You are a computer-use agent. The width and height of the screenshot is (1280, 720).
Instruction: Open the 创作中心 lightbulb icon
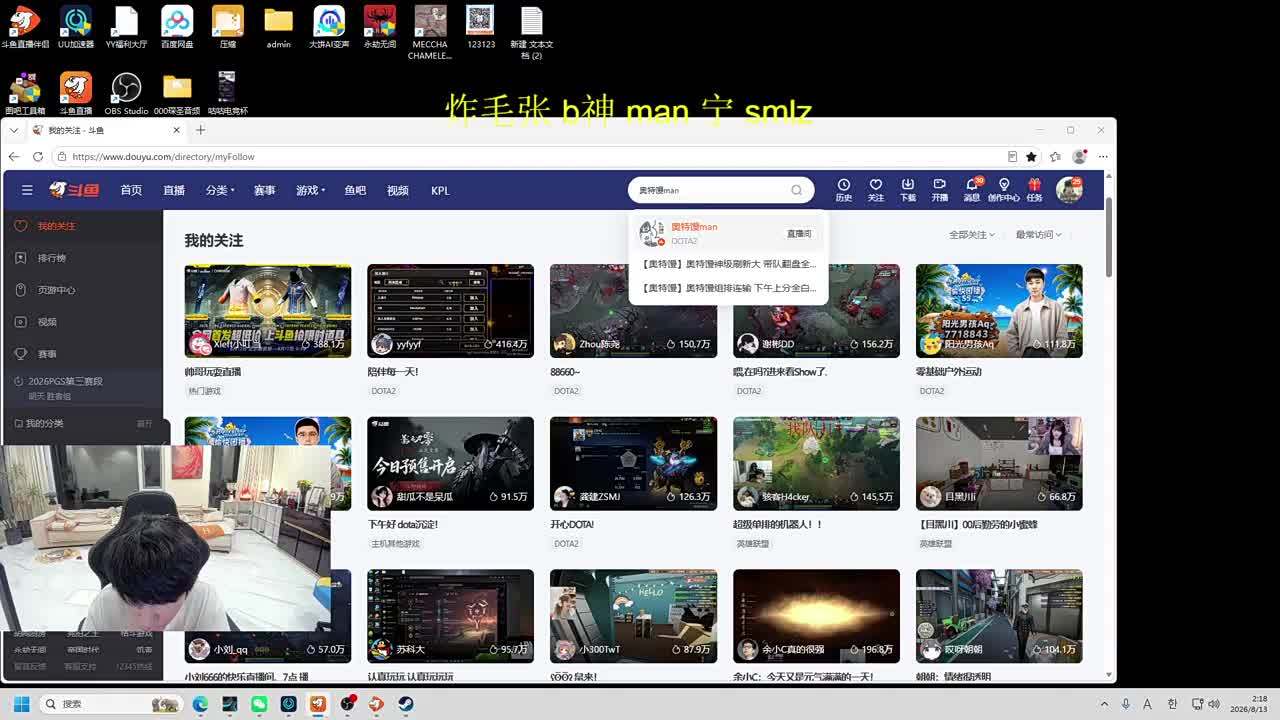coord(1004,190)
